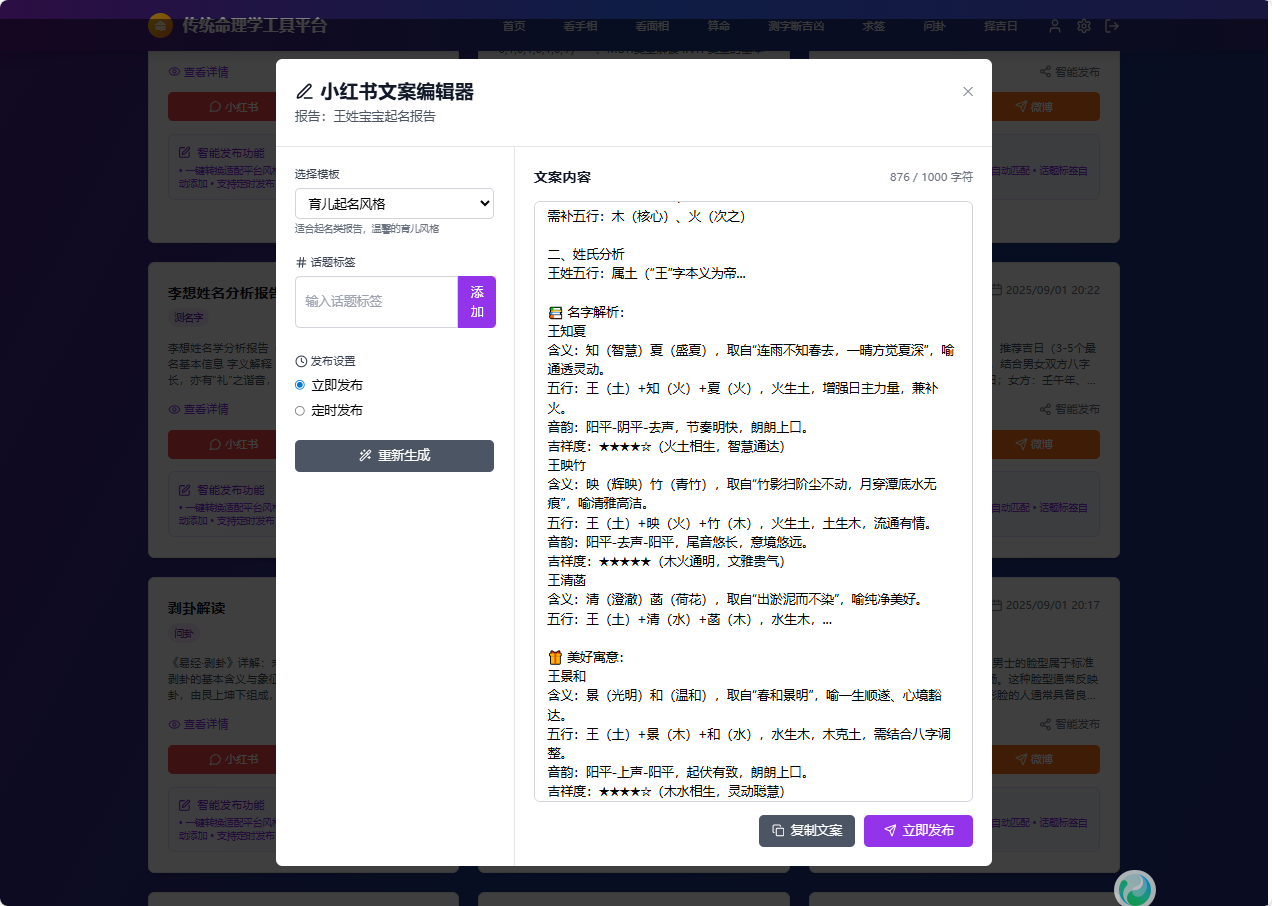The image size is (1272, 906).
Task: Open 择吉日 in the top navigation
Action: [1000, 27]
